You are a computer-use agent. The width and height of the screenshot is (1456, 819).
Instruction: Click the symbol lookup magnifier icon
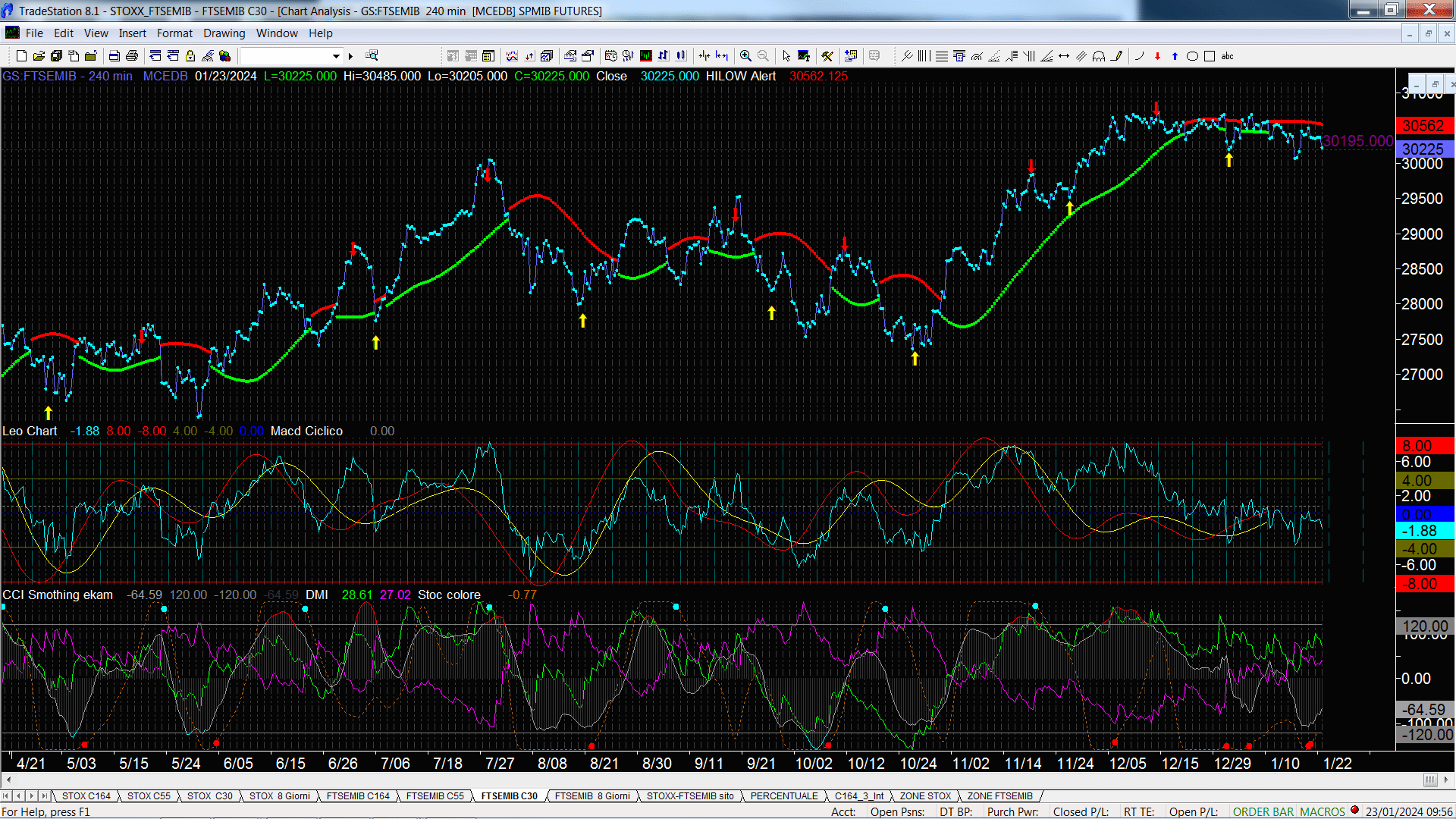pos(372,55)
